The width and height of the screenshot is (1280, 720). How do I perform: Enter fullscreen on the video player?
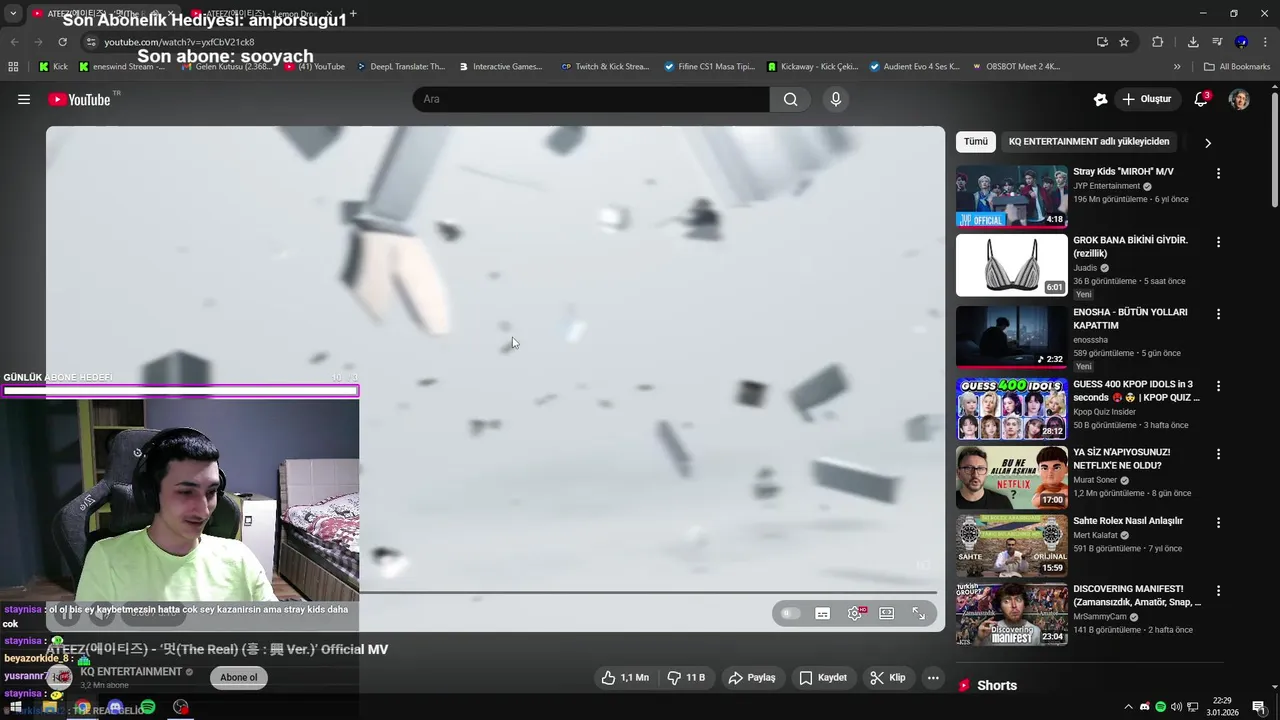click(x=919, y=613)
